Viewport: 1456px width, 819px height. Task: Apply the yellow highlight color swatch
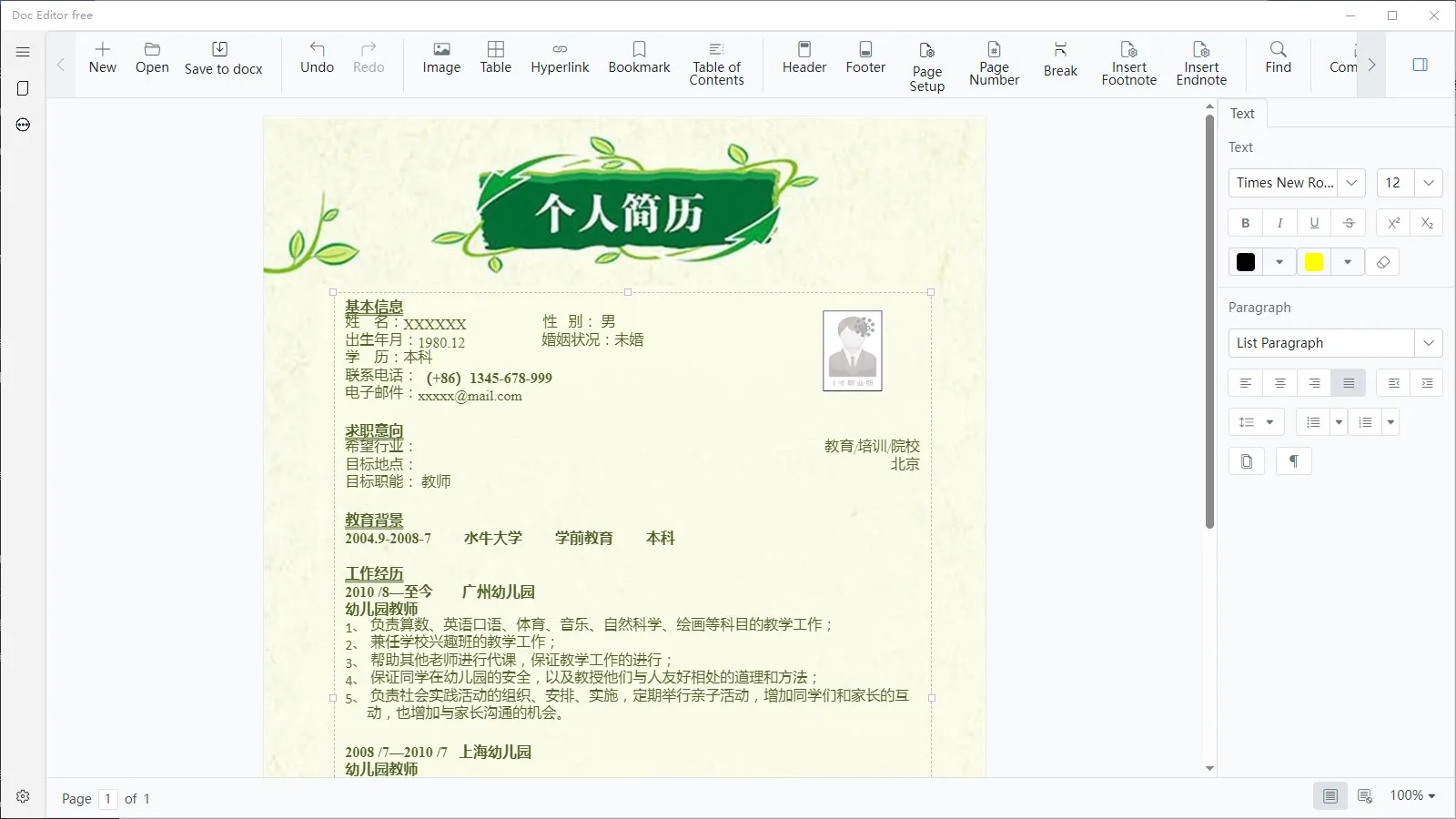1314,262
